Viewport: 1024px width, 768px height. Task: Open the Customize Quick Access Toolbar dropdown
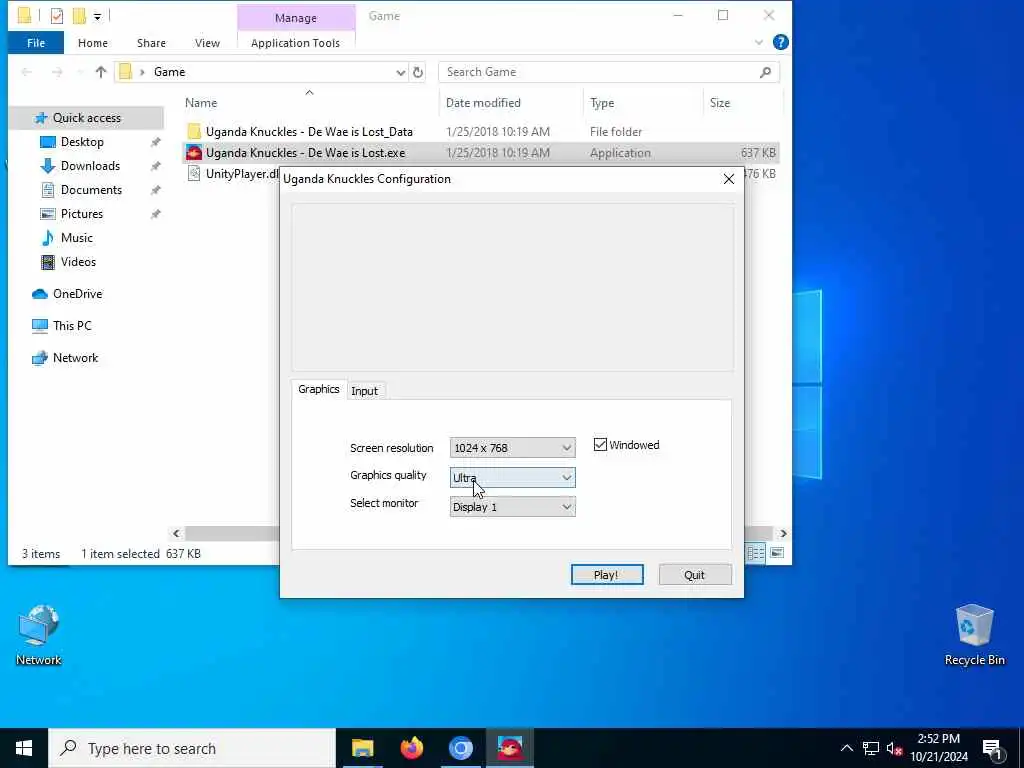click(97, 16)
